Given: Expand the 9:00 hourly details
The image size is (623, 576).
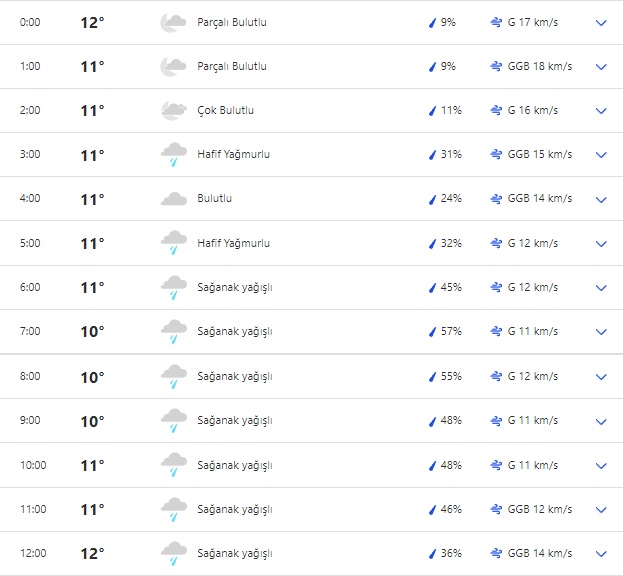Looking at the screenshot, I should [601, 421].
